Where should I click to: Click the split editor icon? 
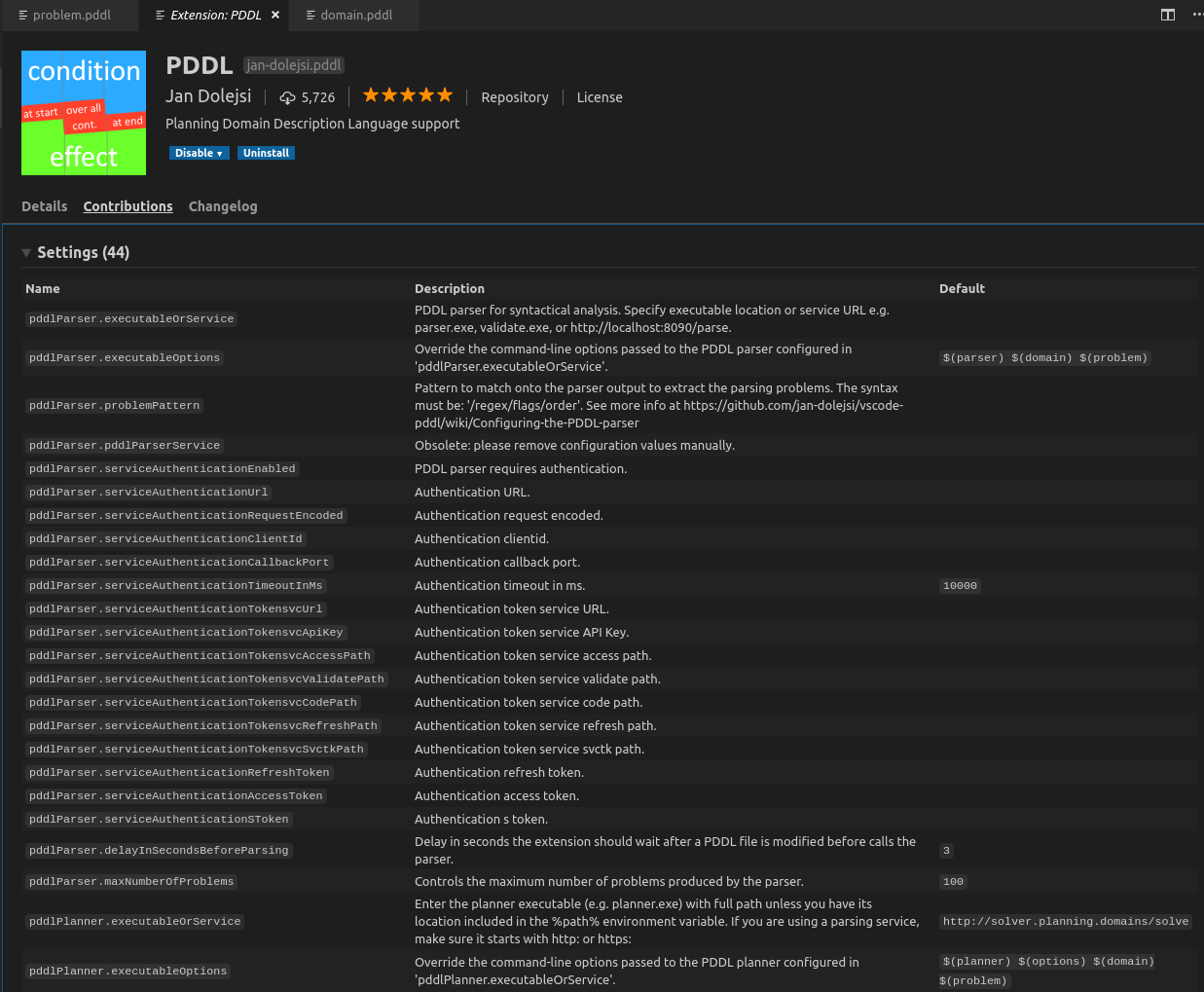pos(1167,15)
